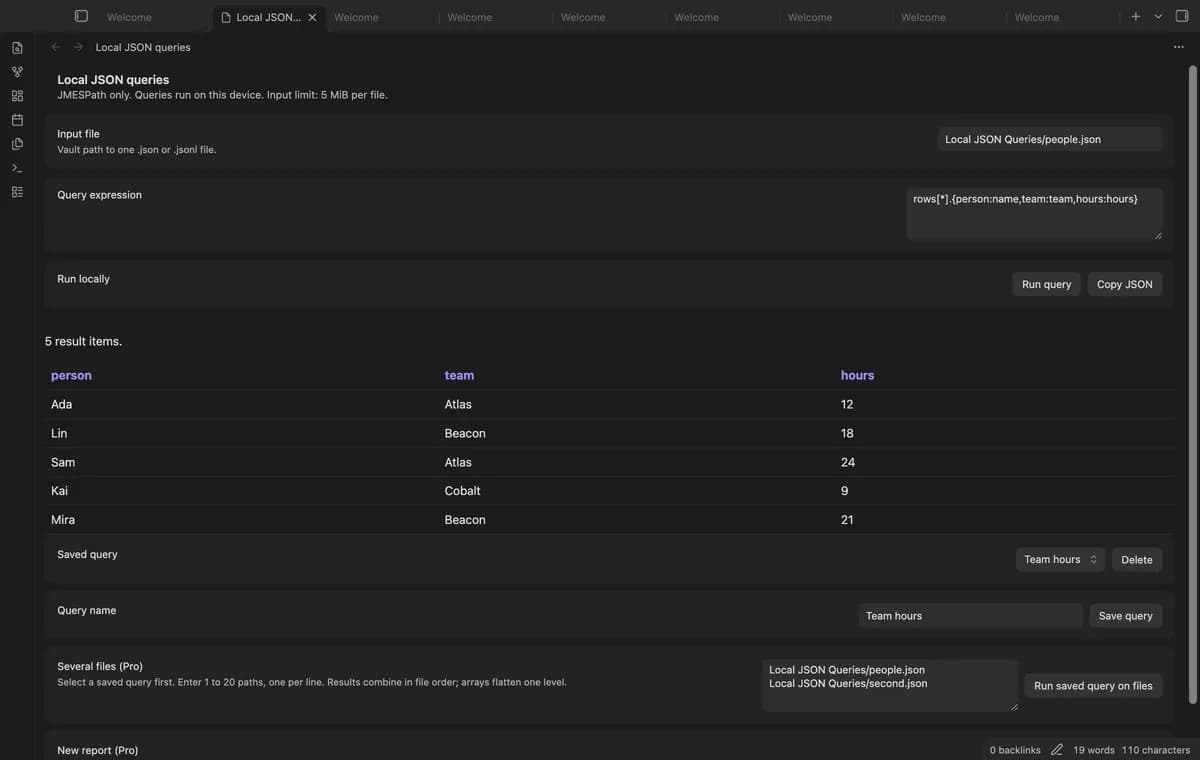The height and width of the screenshot is (760, 1200).
Task: Select the Lin cell
Action: click(x=59, y=433)
